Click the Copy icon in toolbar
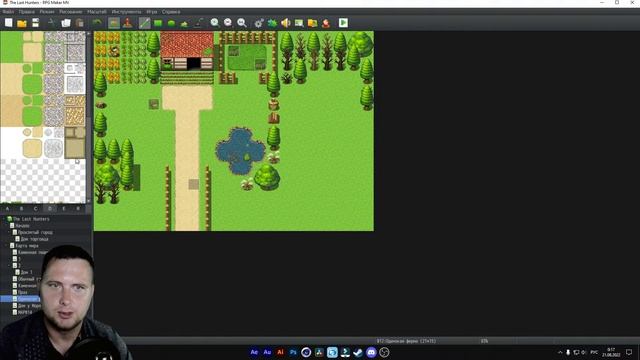Viewport: 640px width, 360px height. tap(66, 23)
